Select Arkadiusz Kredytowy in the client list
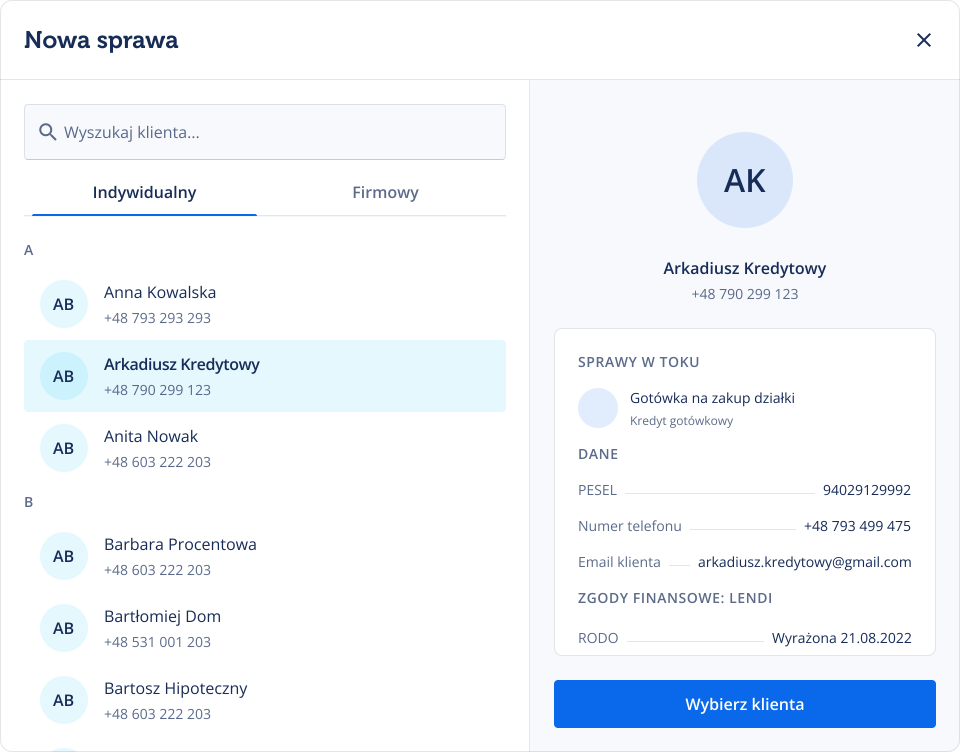Screen dimensions: 960x752 (x=264, y=376)
